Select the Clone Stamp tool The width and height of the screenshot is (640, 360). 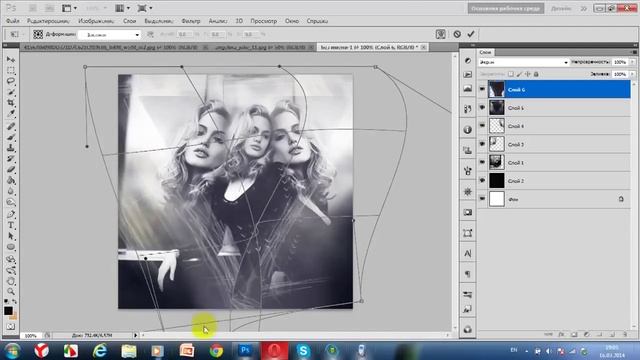[x=11, y=148]
